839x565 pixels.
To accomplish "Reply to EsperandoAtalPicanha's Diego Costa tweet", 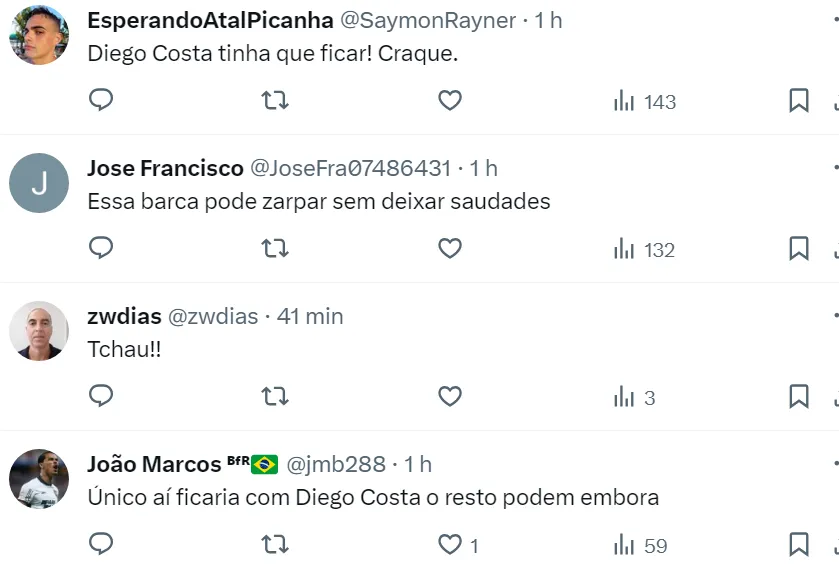I will pos(101,100).
